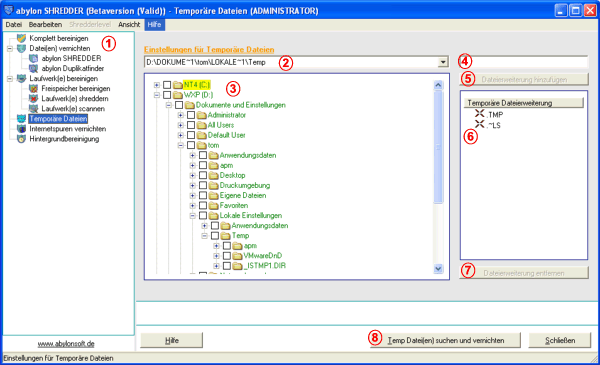Screen dimensions: 600x365
Task: Click the .TMP extension cross icon
Action: pyautogui.click(x=479, y=114)
